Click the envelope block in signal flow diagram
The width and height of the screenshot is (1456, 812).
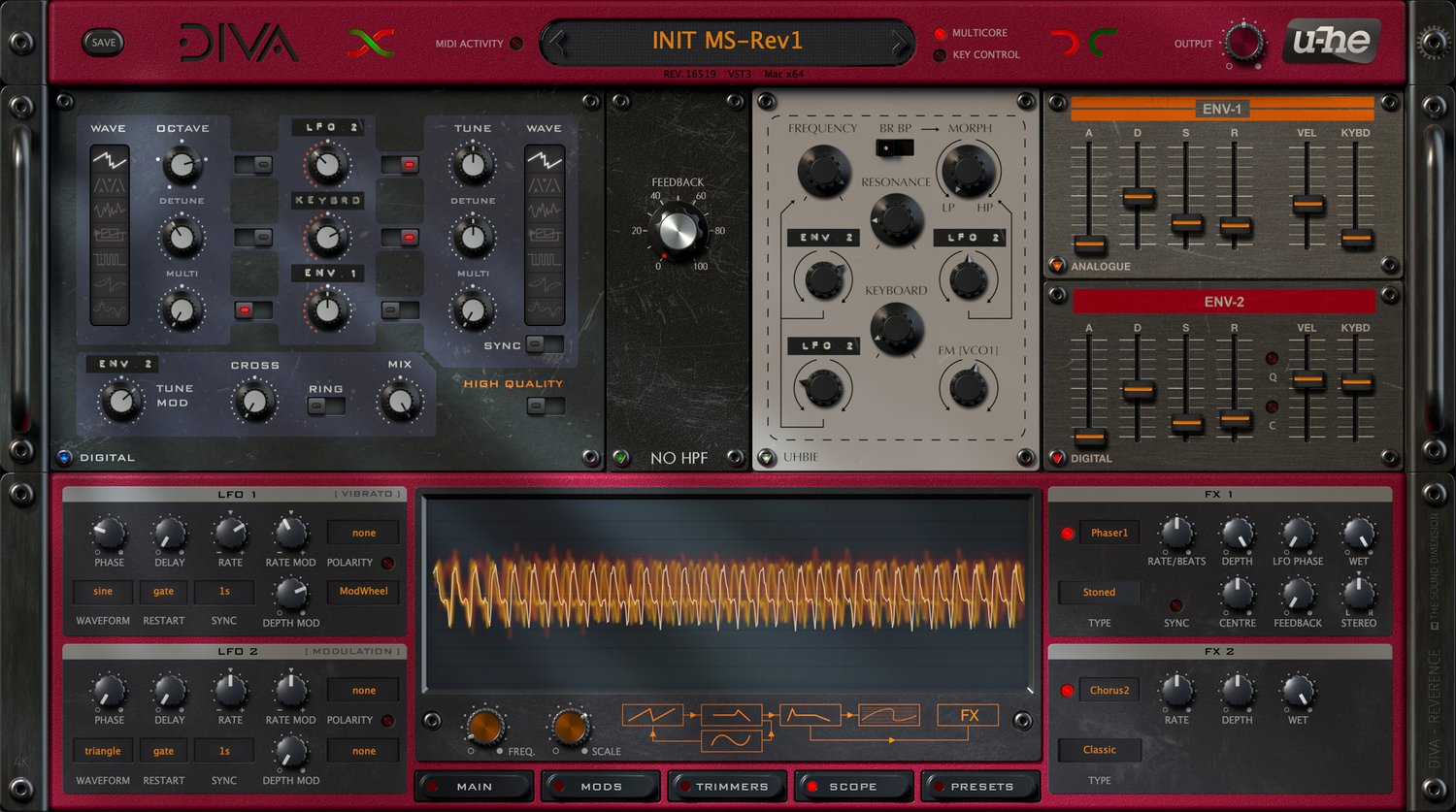[810, 716]
